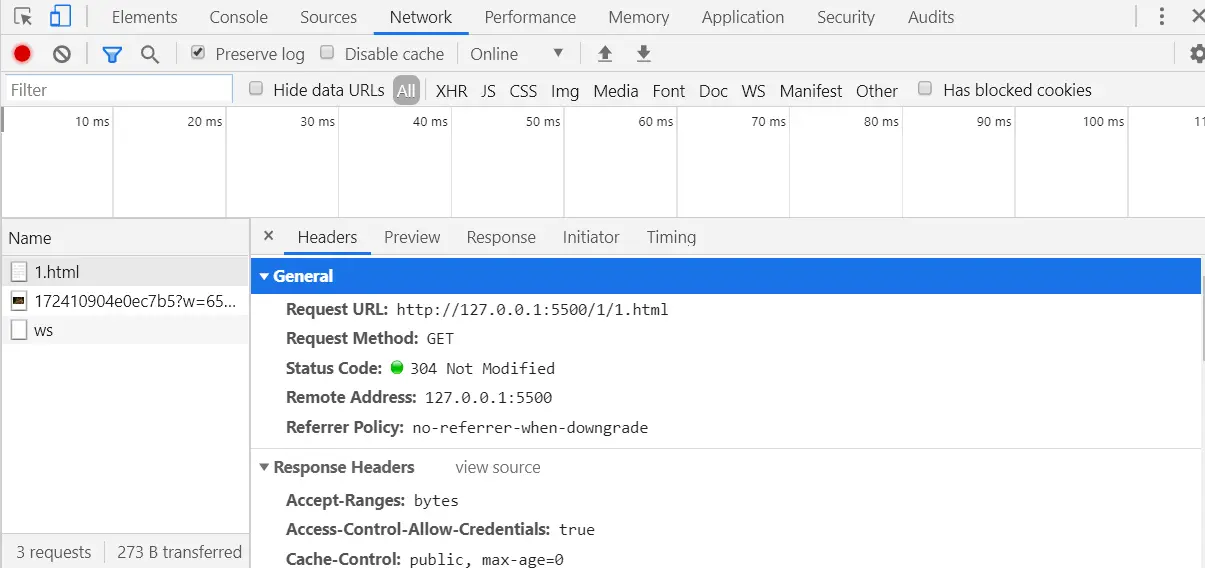Open the Preview detail tab
This screenshot has height=568, width=1205.
412,237
